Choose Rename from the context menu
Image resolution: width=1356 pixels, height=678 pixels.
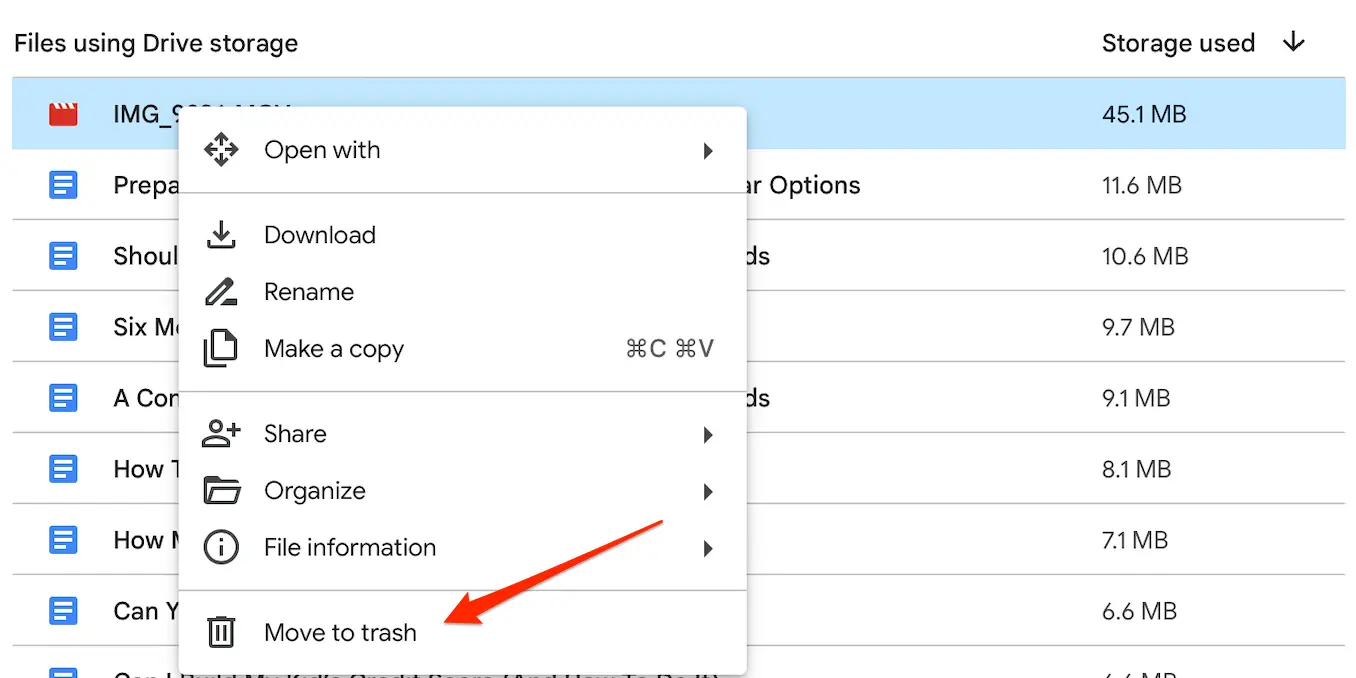point(308,291)
